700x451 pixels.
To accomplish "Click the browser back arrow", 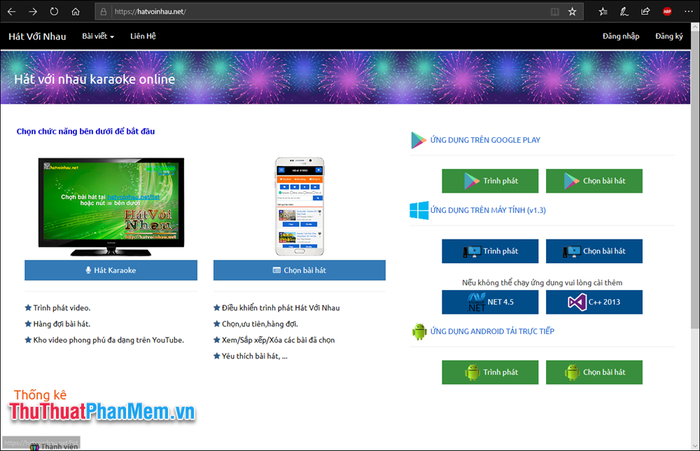I will coord(12,11).
